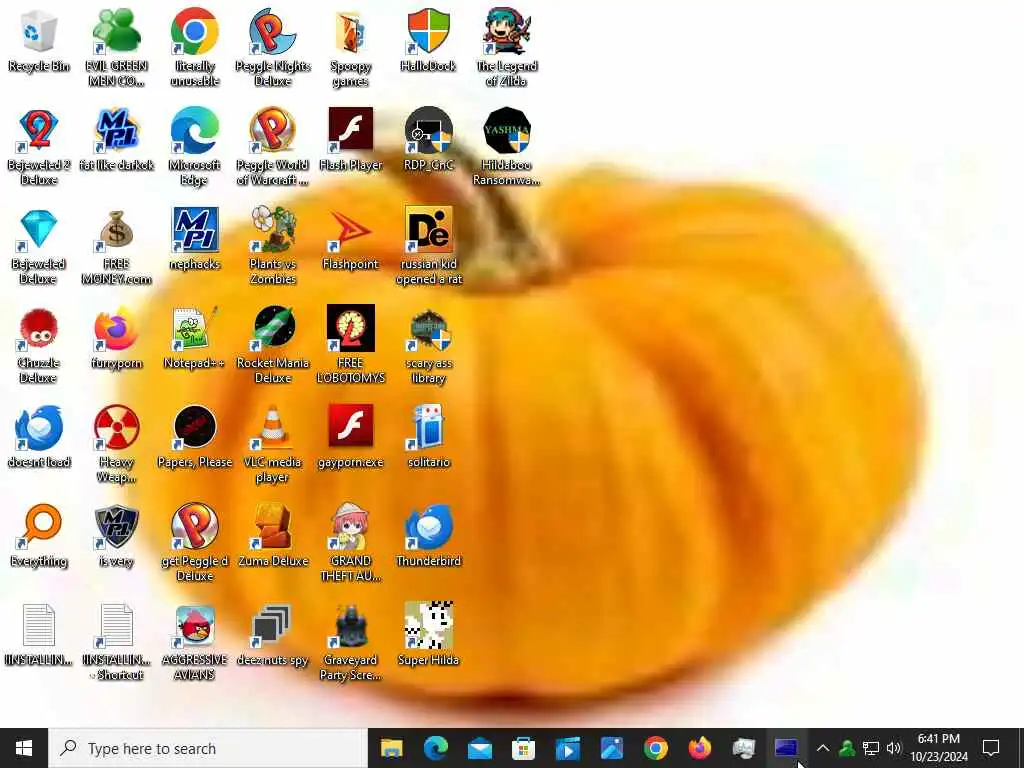Open the Photos app on the taskbar

click(x=611, y=748)
